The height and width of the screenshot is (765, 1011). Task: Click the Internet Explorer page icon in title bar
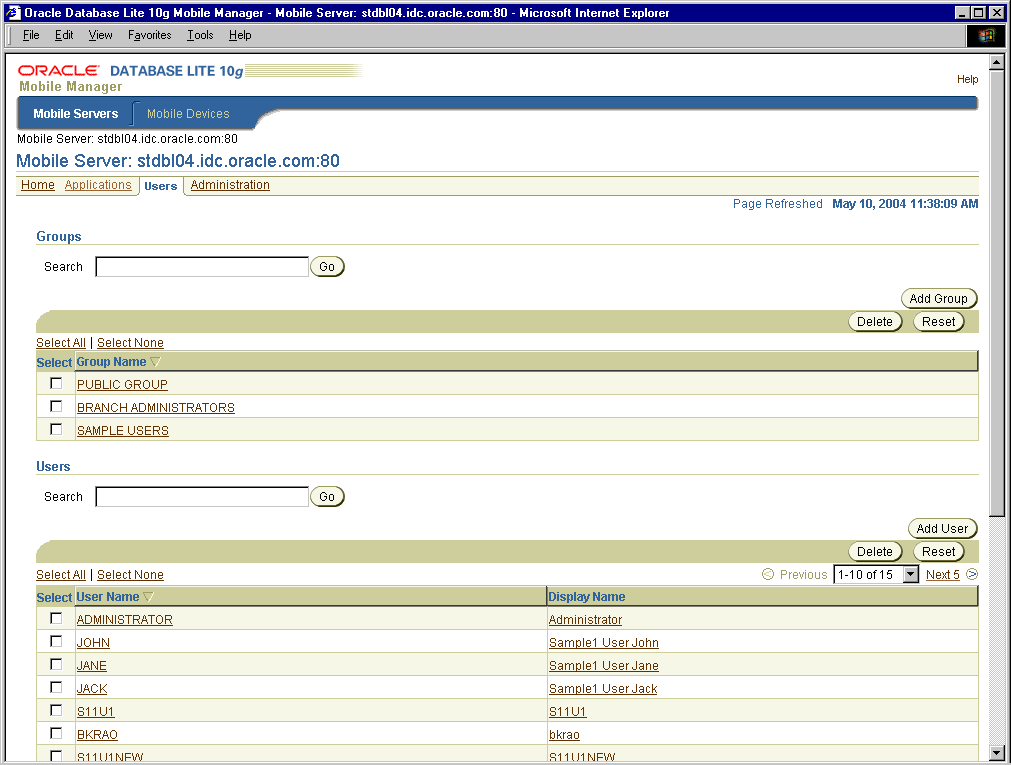coord(13,12)
